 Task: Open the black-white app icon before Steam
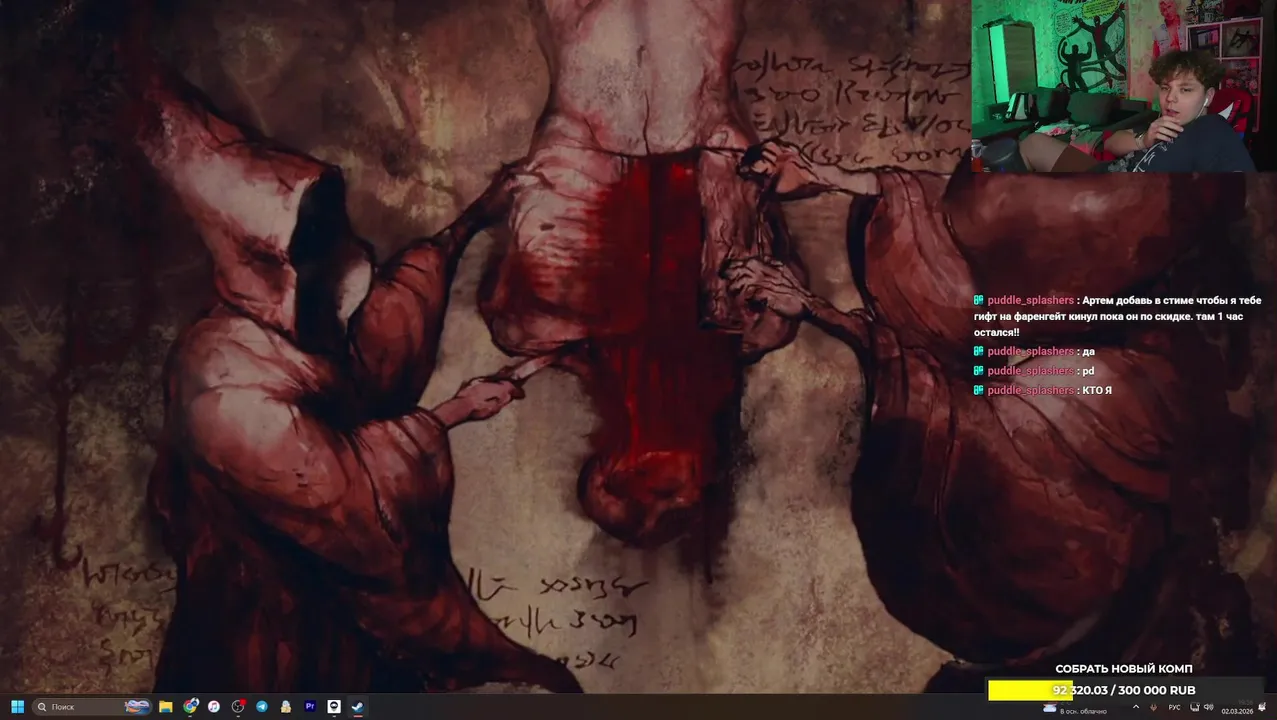coord(334,707)
